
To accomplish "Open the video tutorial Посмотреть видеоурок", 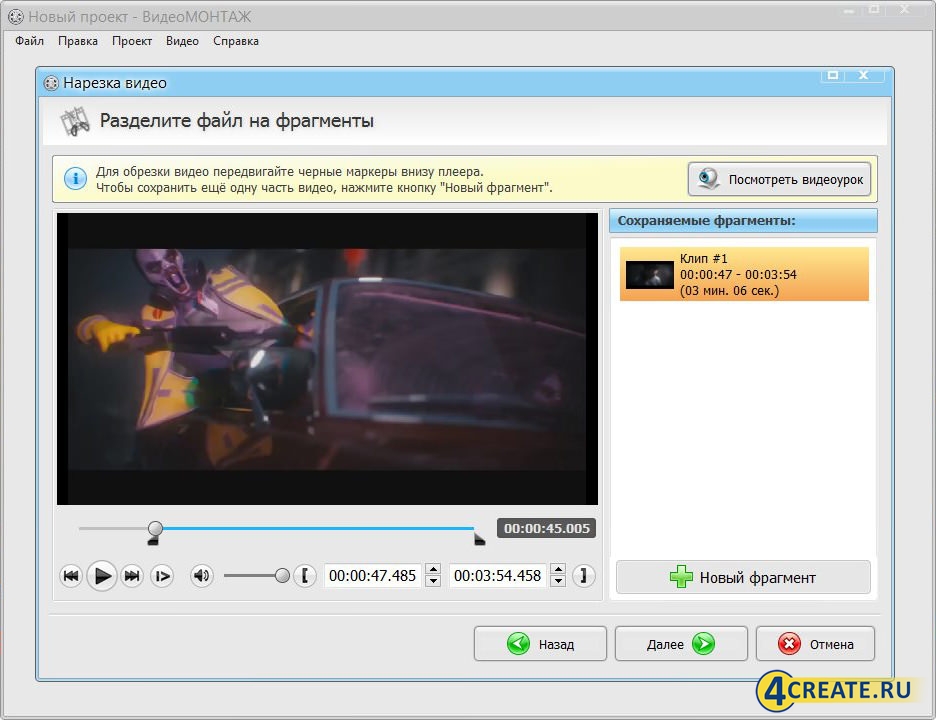I will click(x=779, y=179).
